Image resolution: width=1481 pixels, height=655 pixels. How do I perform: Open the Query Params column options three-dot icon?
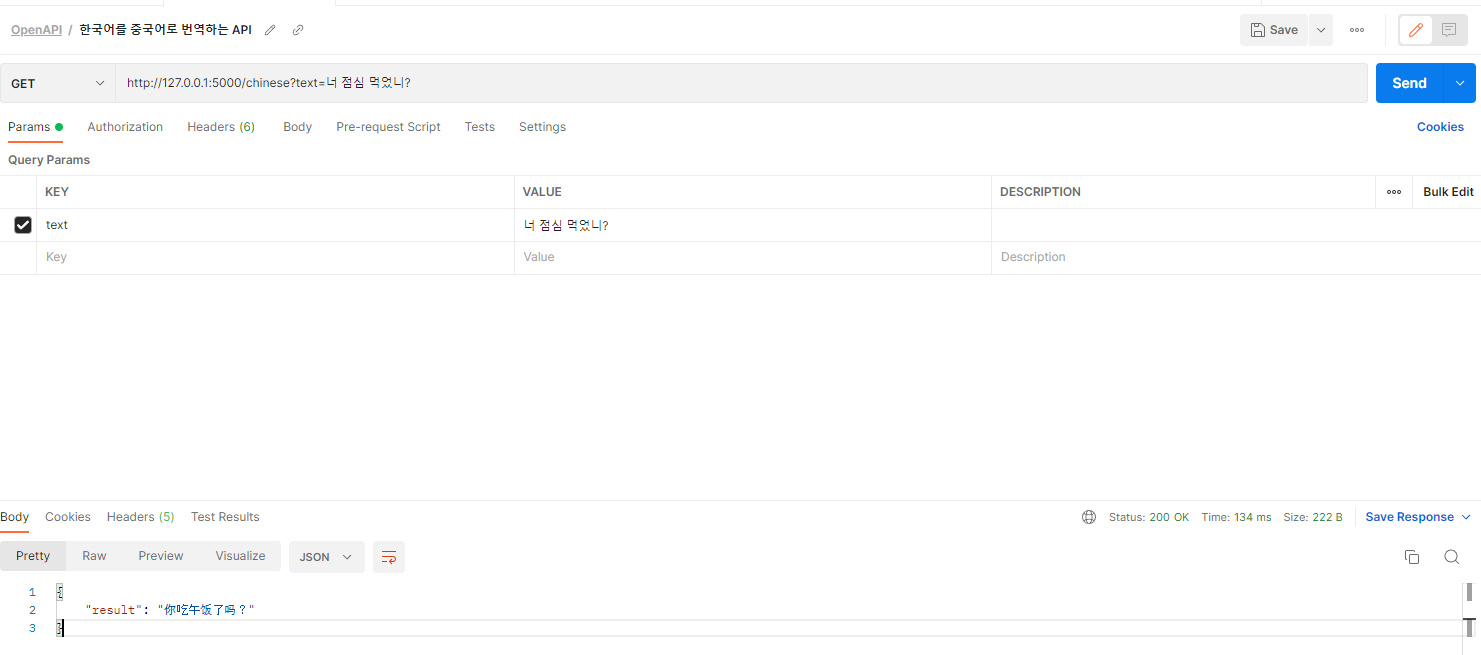click(1394, 192)
